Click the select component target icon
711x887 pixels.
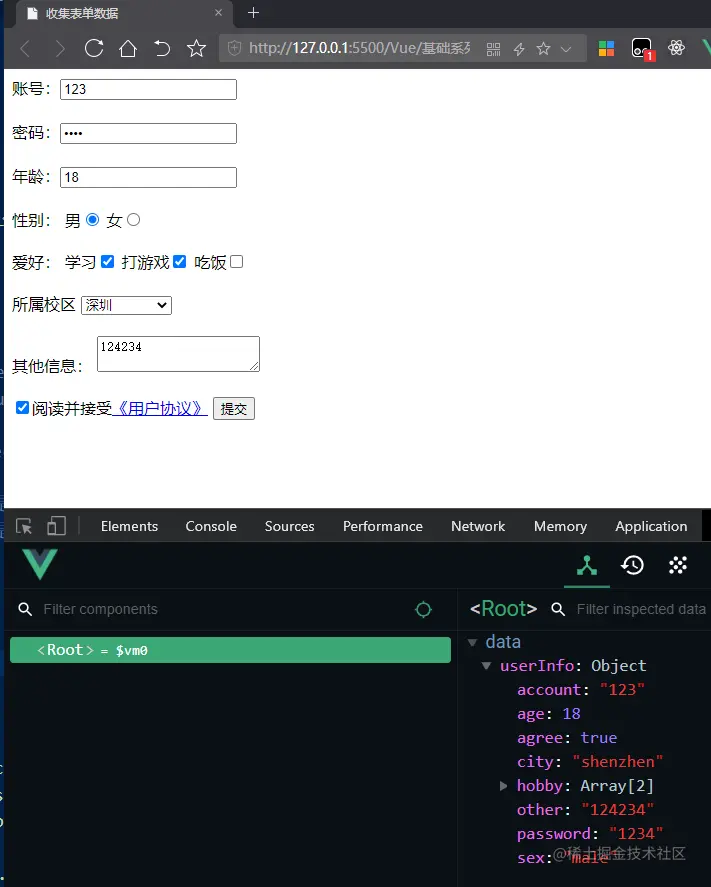coord(423,609)
